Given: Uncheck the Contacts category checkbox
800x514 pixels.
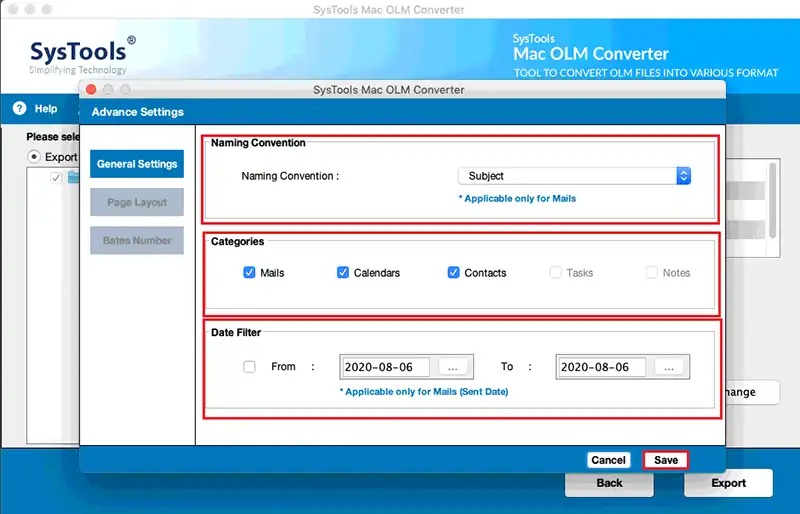Looking at the screenshot, I should coord(453,273).
